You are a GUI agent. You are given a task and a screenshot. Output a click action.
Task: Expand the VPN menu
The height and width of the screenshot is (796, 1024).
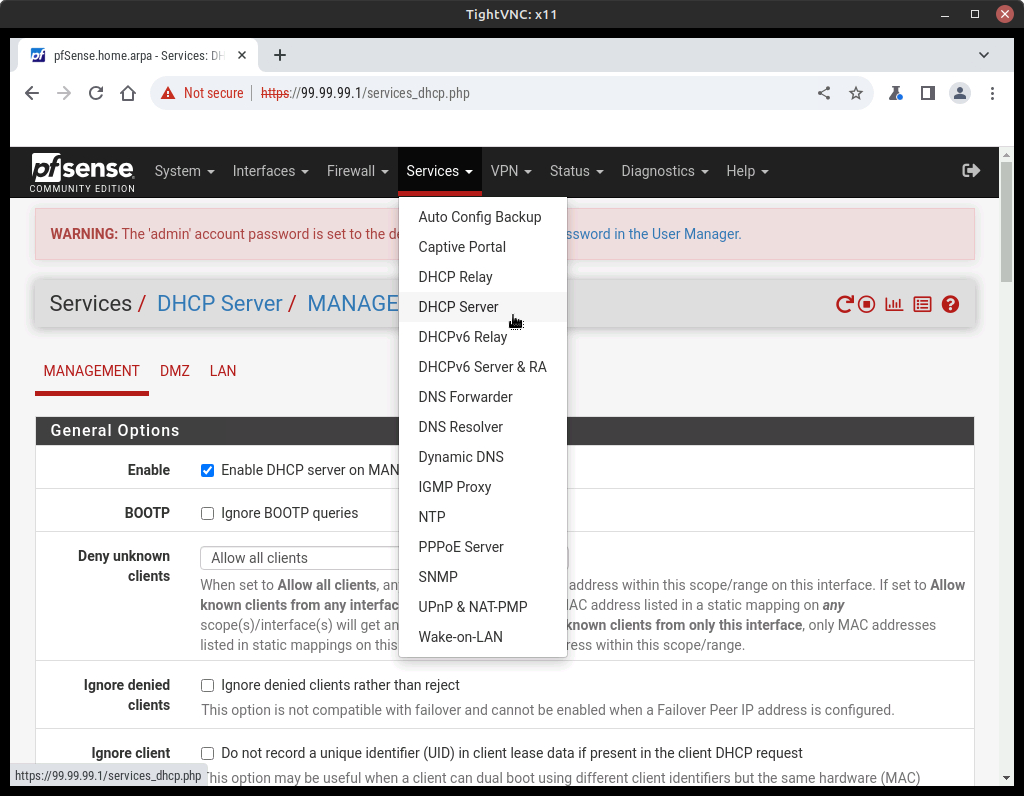click(511, 171)
